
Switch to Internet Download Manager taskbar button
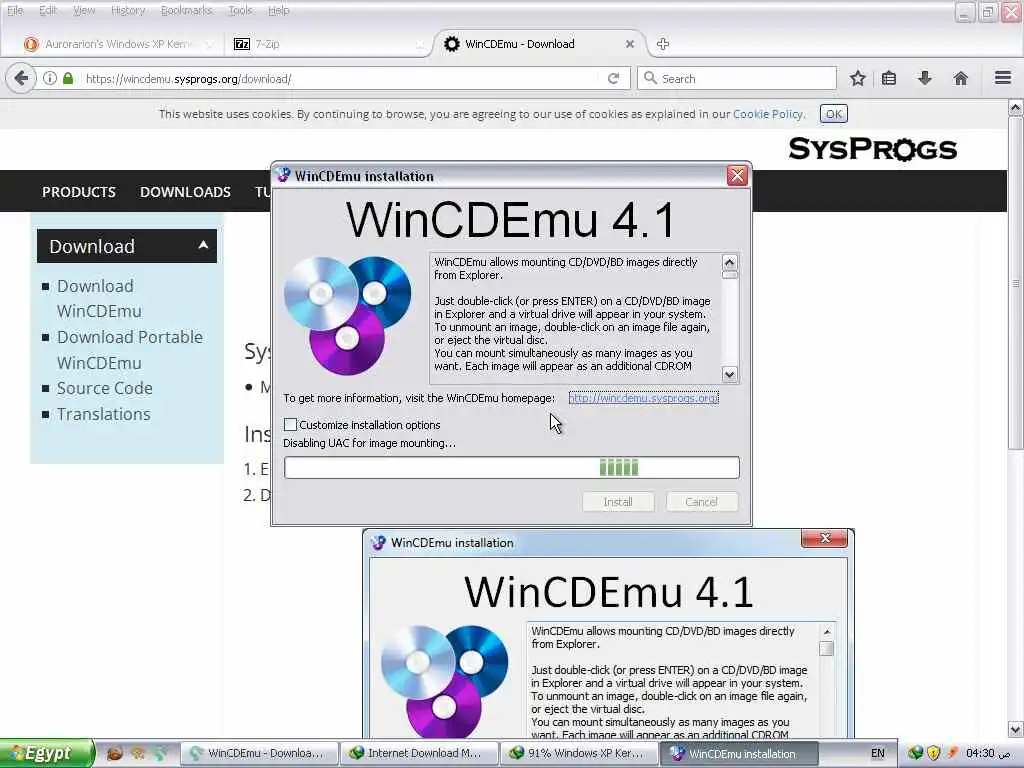(419, 753)
